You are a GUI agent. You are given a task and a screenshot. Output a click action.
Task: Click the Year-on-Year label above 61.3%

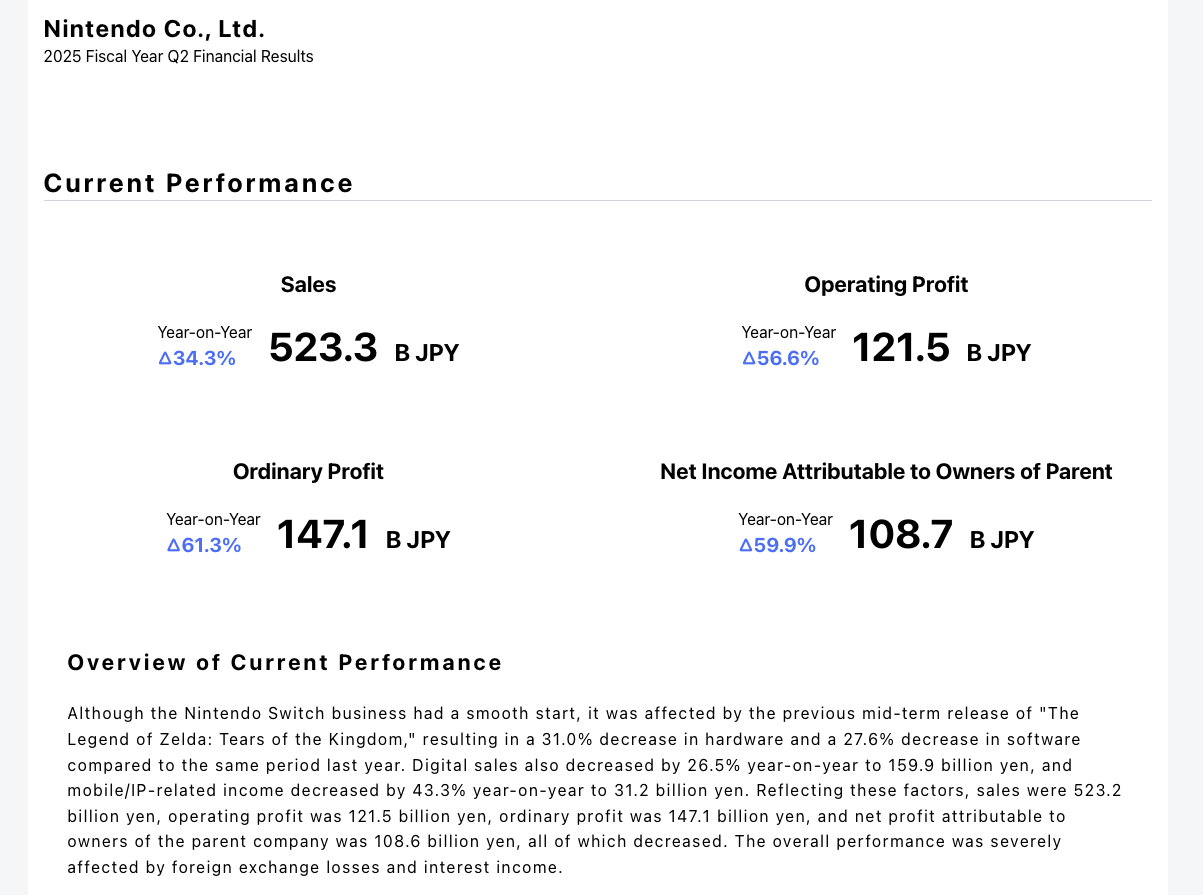coord(213,519)
